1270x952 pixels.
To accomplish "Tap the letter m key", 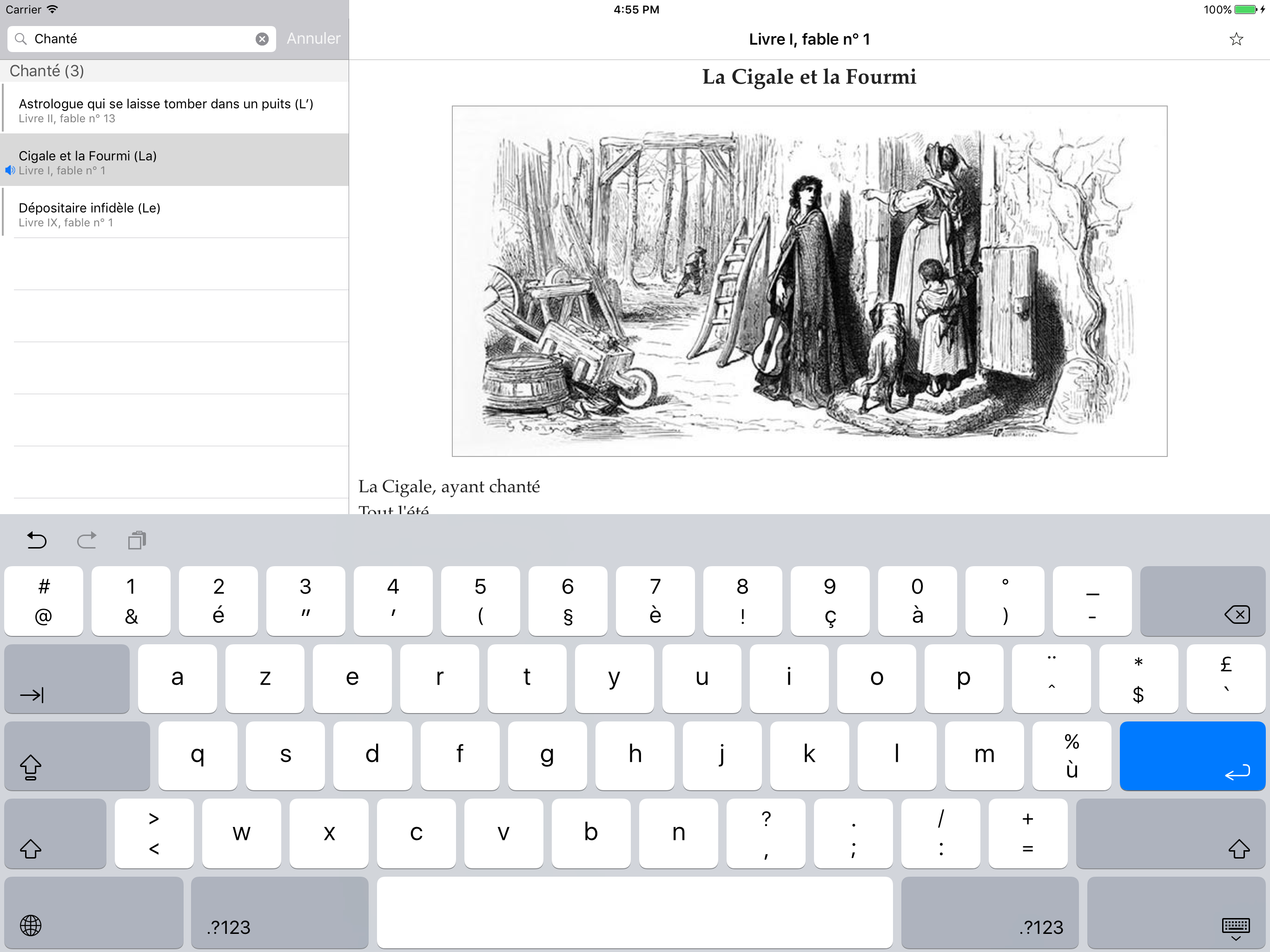I will click(x=984, y=756).
